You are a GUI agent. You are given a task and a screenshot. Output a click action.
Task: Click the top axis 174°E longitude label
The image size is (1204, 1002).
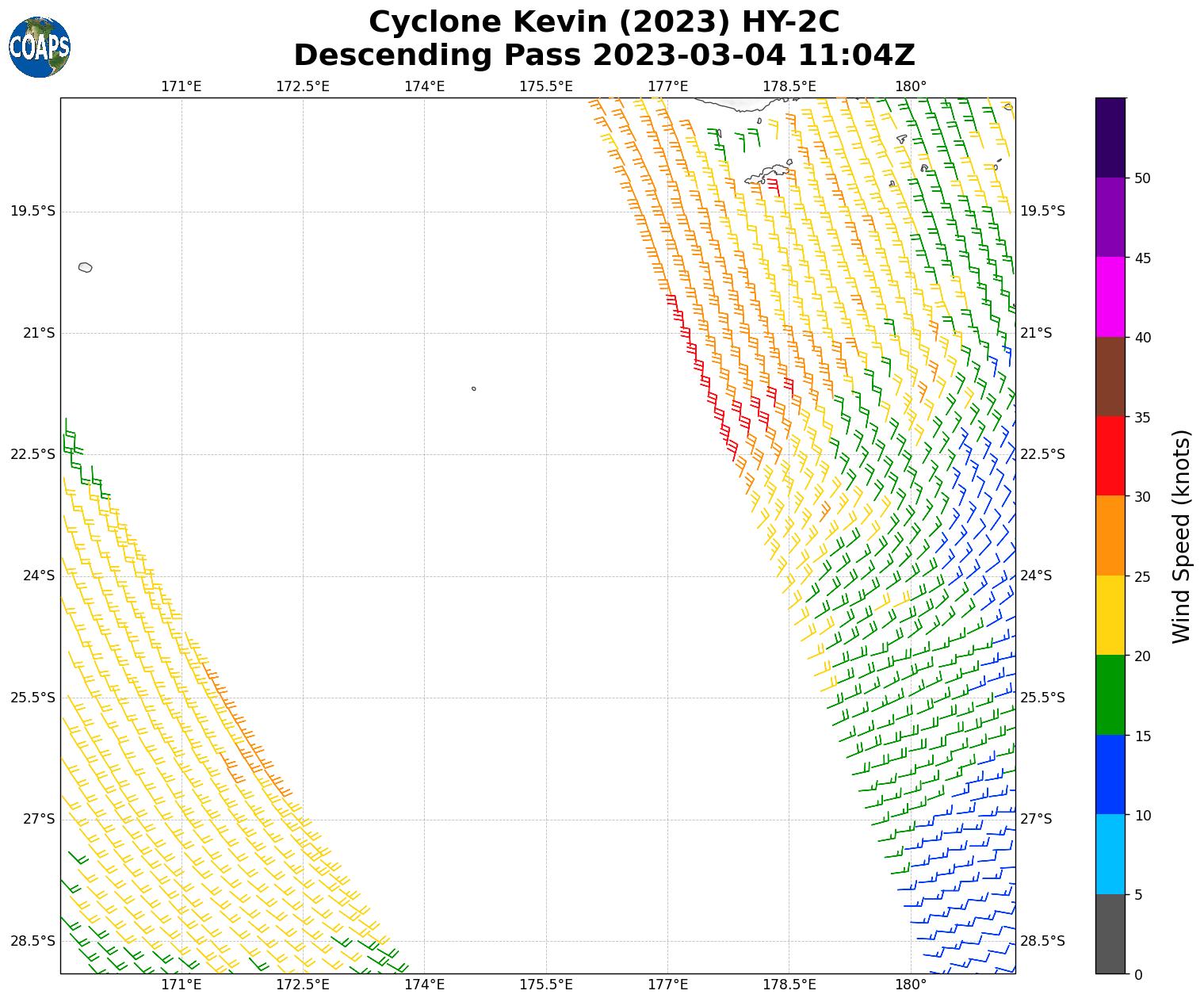pyautogui.click(x=424, y=86)
